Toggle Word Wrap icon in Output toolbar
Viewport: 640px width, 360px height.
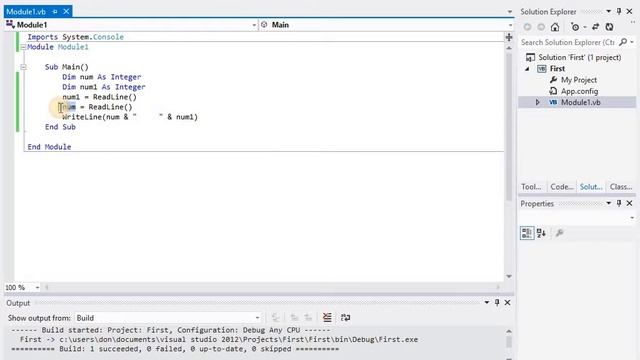(x=345, y=318)
